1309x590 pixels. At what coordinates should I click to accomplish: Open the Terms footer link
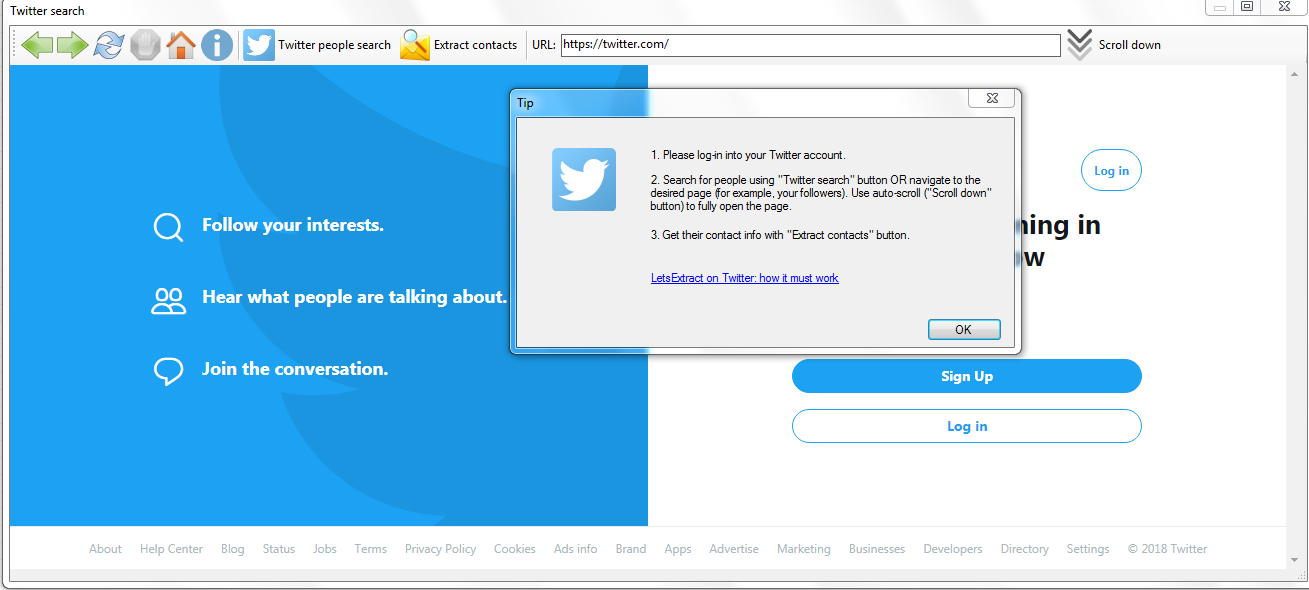coord(370,549)
